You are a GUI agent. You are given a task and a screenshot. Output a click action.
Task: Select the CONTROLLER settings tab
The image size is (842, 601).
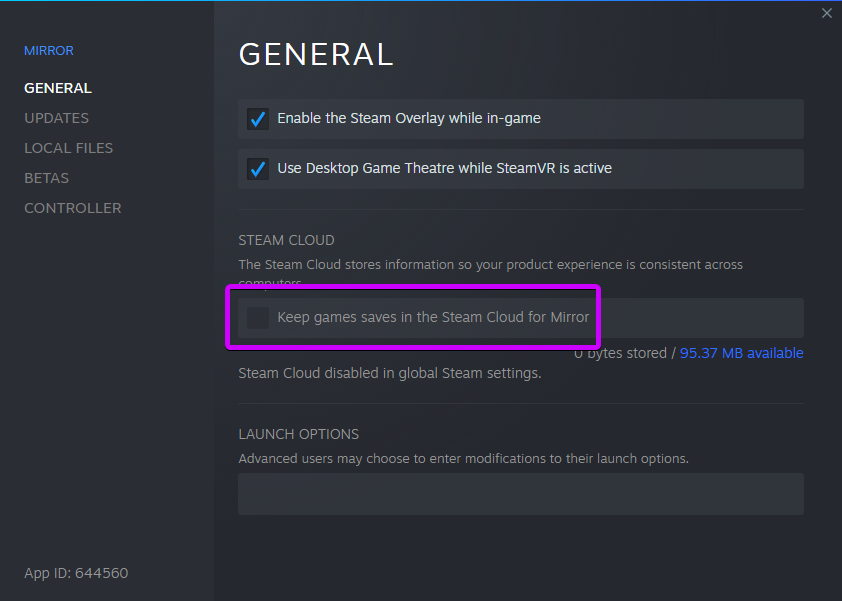72,208
